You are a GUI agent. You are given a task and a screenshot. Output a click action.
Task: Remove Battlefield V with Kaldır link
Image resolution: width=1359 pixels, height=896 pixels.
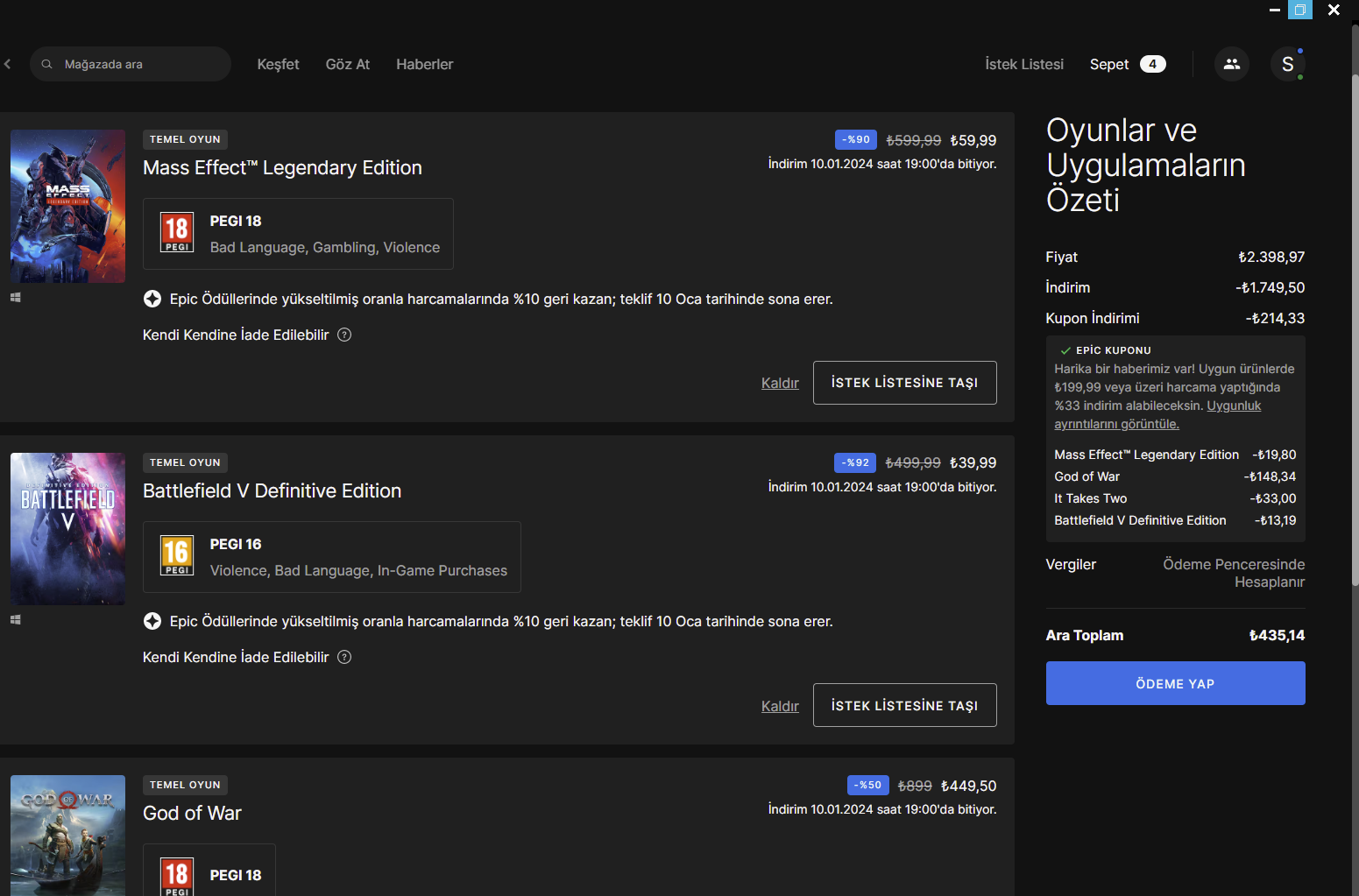coord(780,706)
